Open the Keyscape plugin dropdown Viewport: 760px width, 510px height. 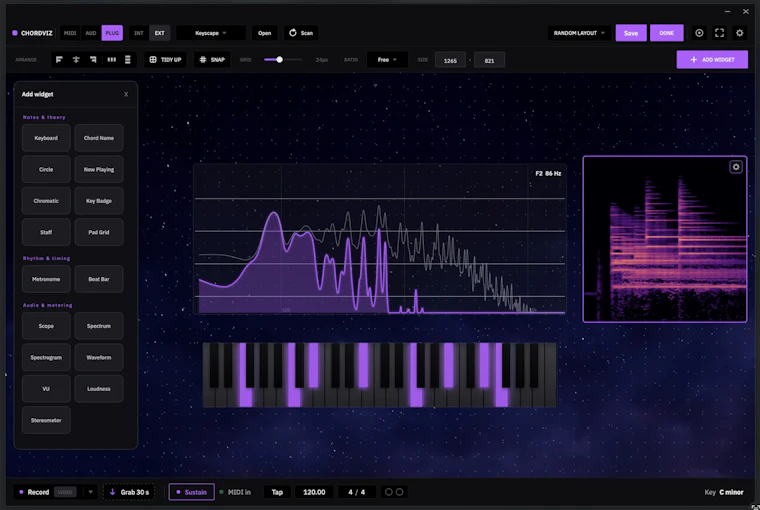pyautogui.click(x=211, y=33)
